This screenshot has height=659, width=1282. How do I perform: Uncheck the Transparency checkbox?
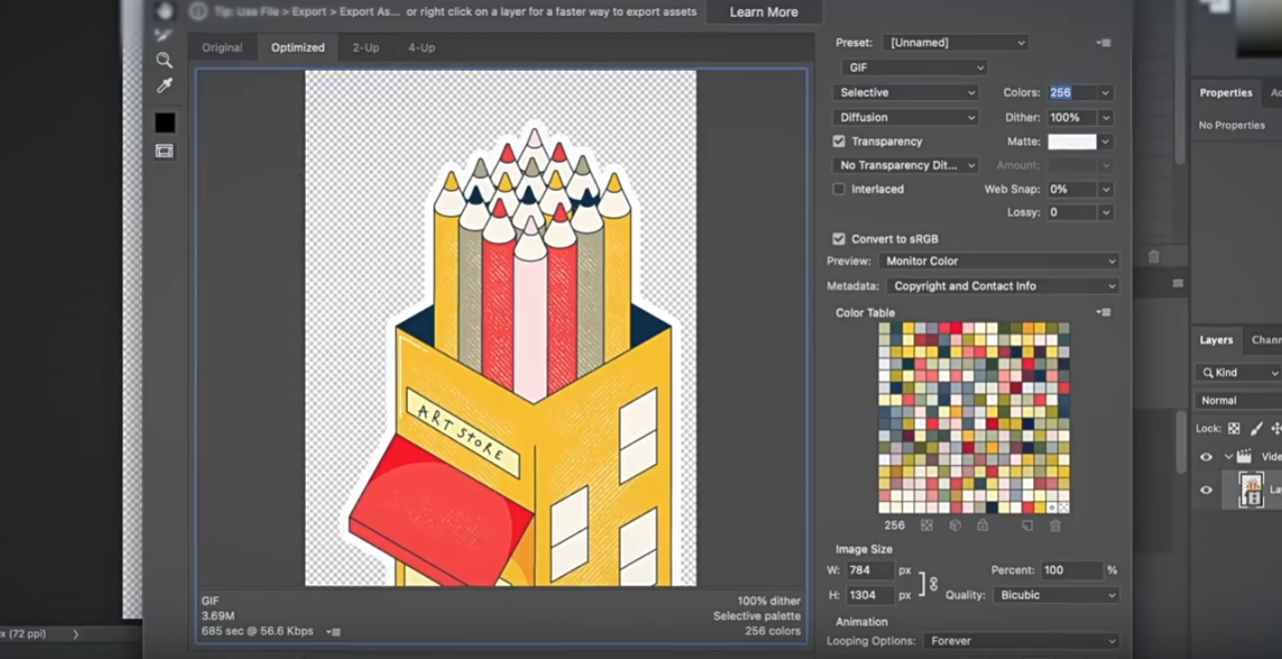839,142
